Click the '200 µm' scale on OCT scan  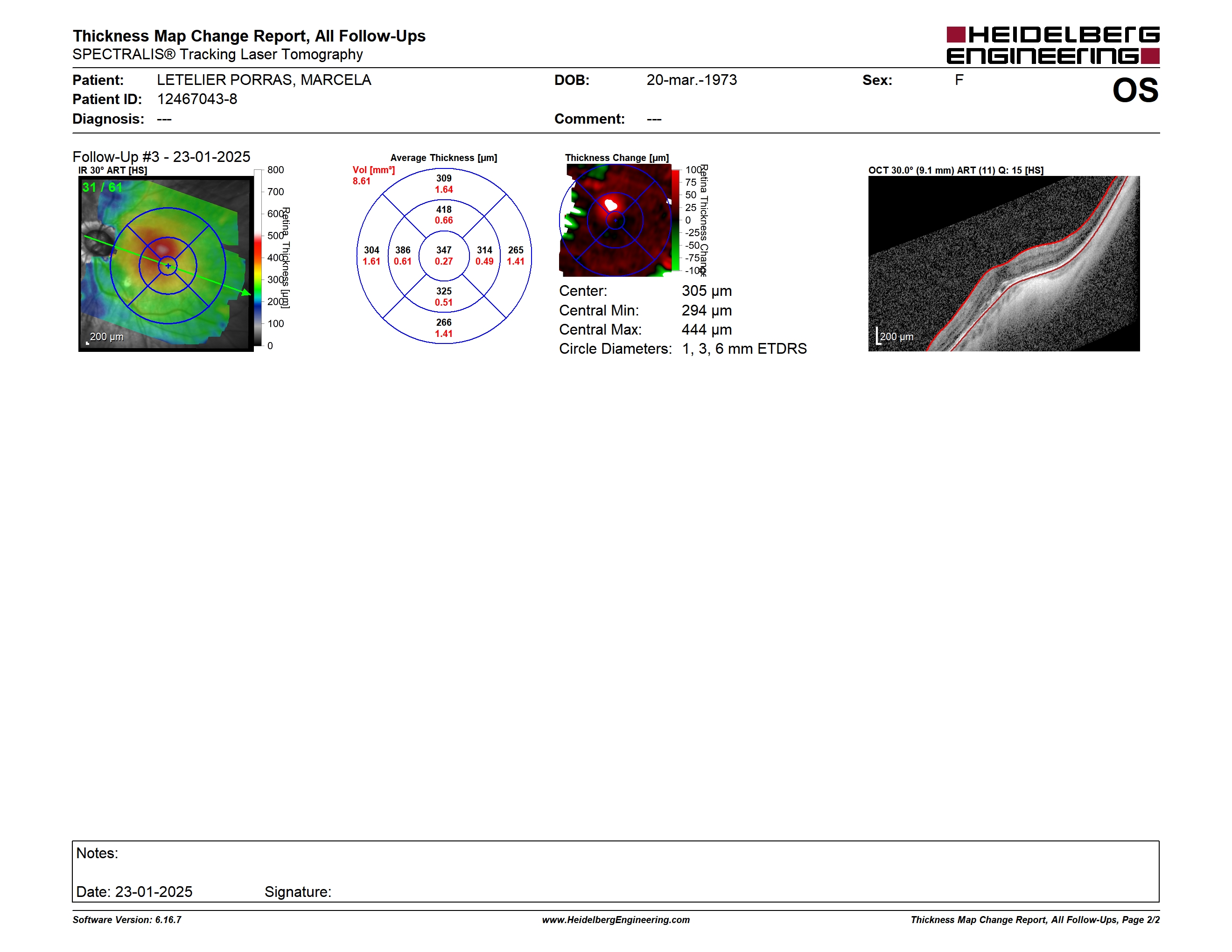coord(896,336)
